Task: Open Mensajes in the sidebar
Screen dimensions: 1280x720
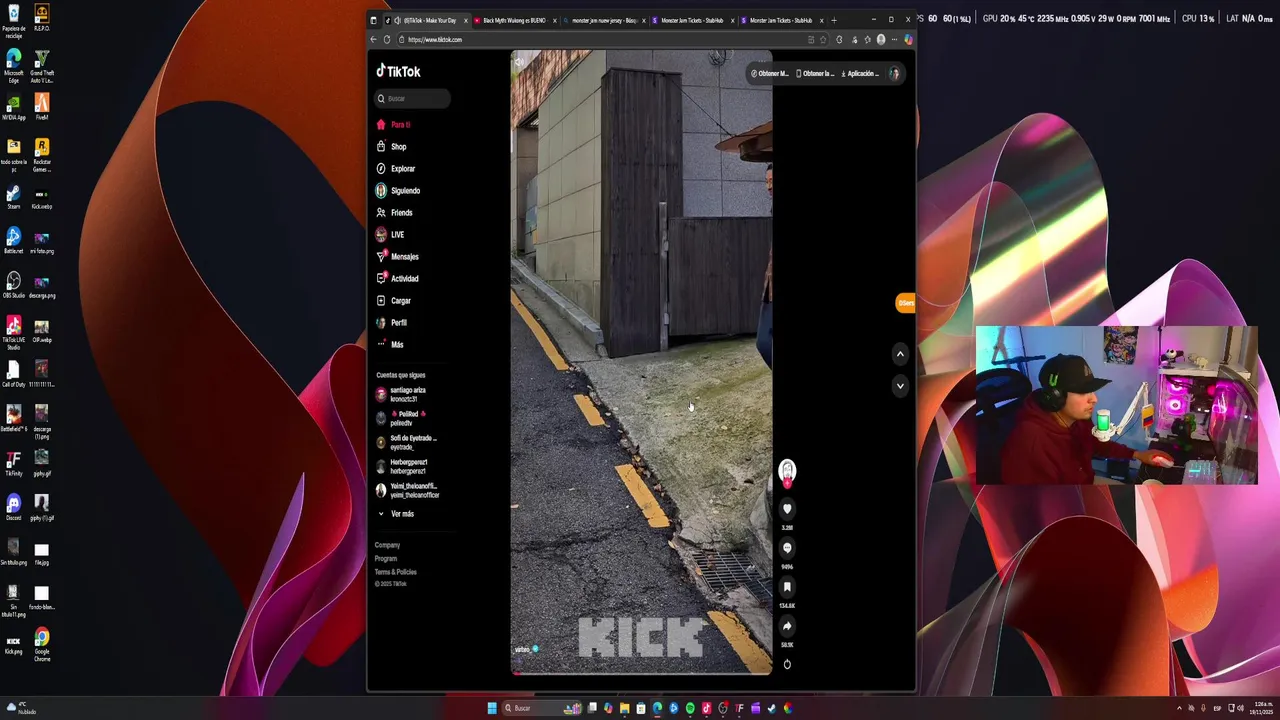Action: (x=398, y=257)
